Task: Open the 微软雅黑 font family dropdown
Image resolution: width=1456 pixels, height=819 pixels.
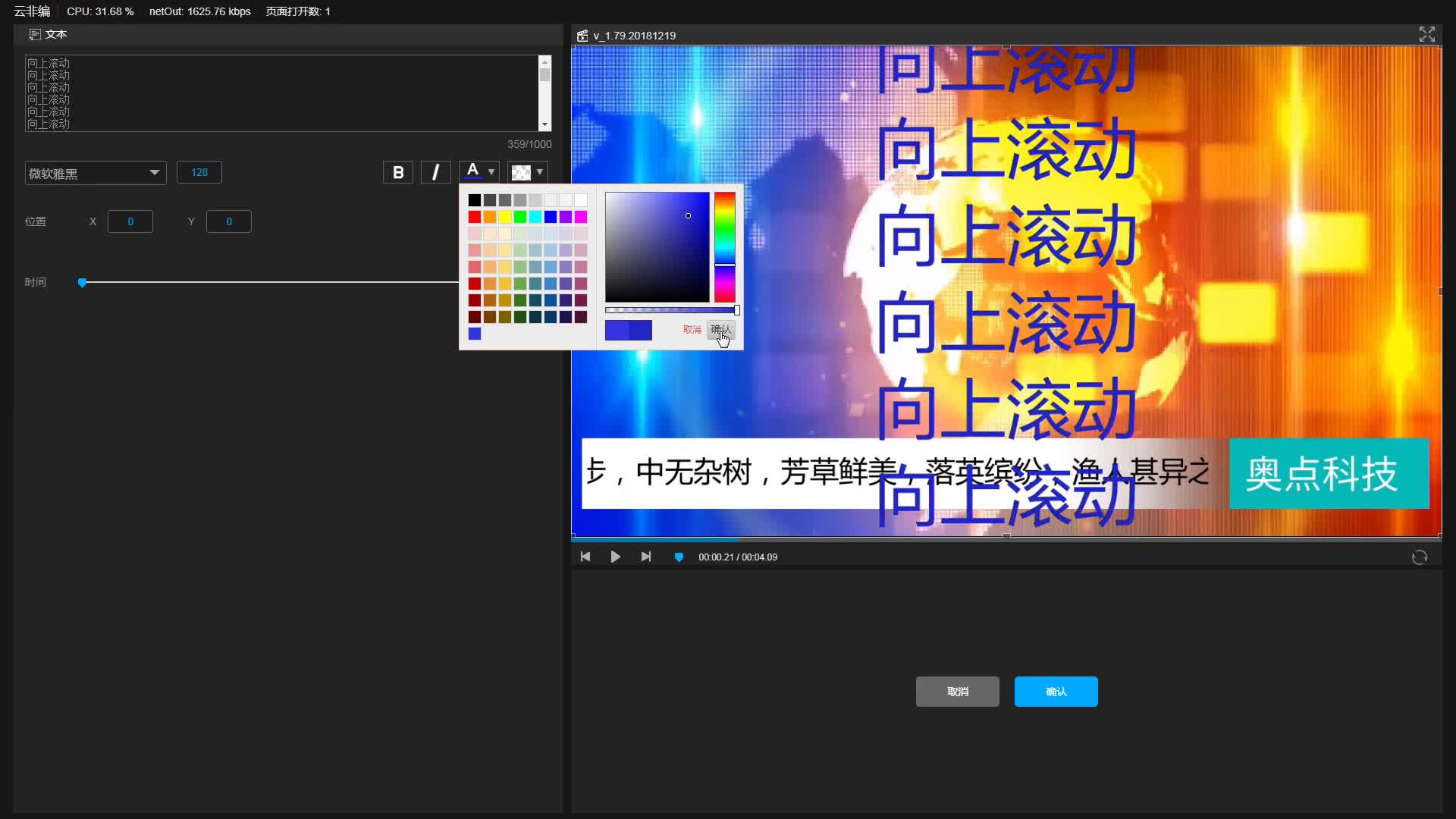Action: [x=96, y=173]
